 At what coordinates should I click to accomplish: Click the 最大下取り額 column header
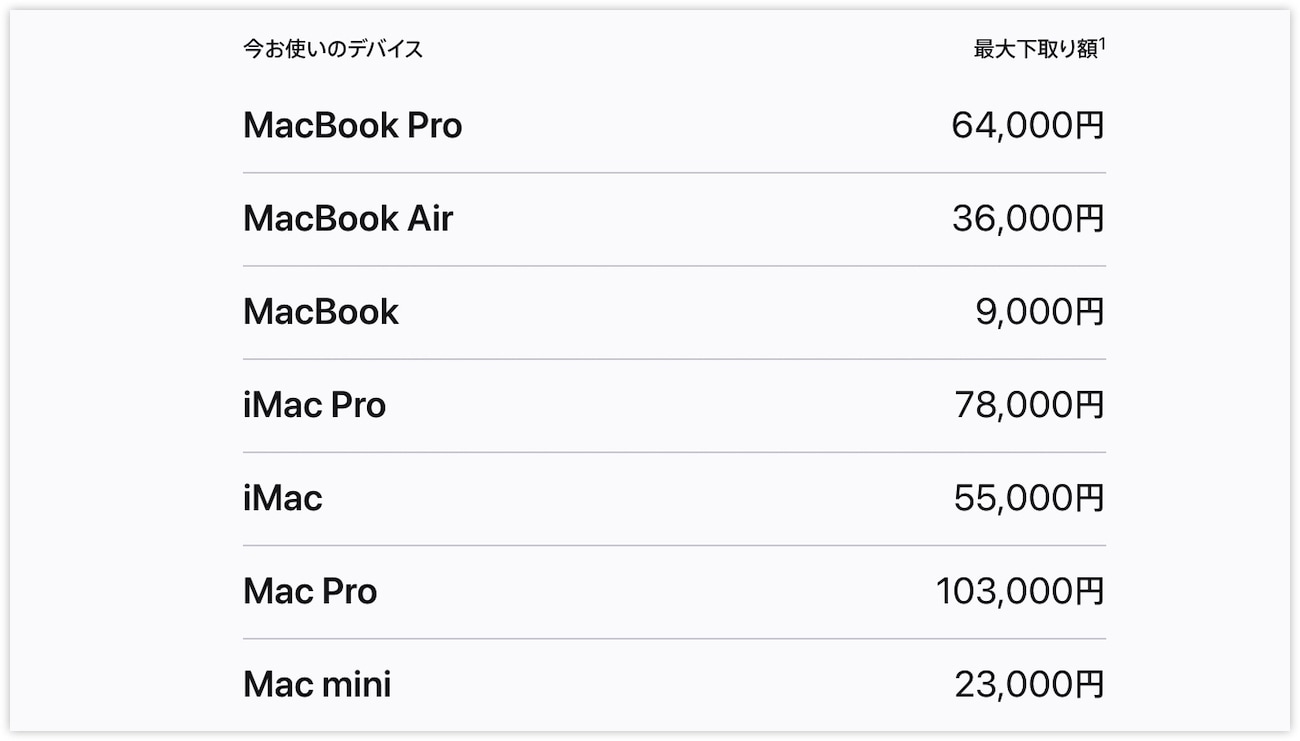(1035, 49)
